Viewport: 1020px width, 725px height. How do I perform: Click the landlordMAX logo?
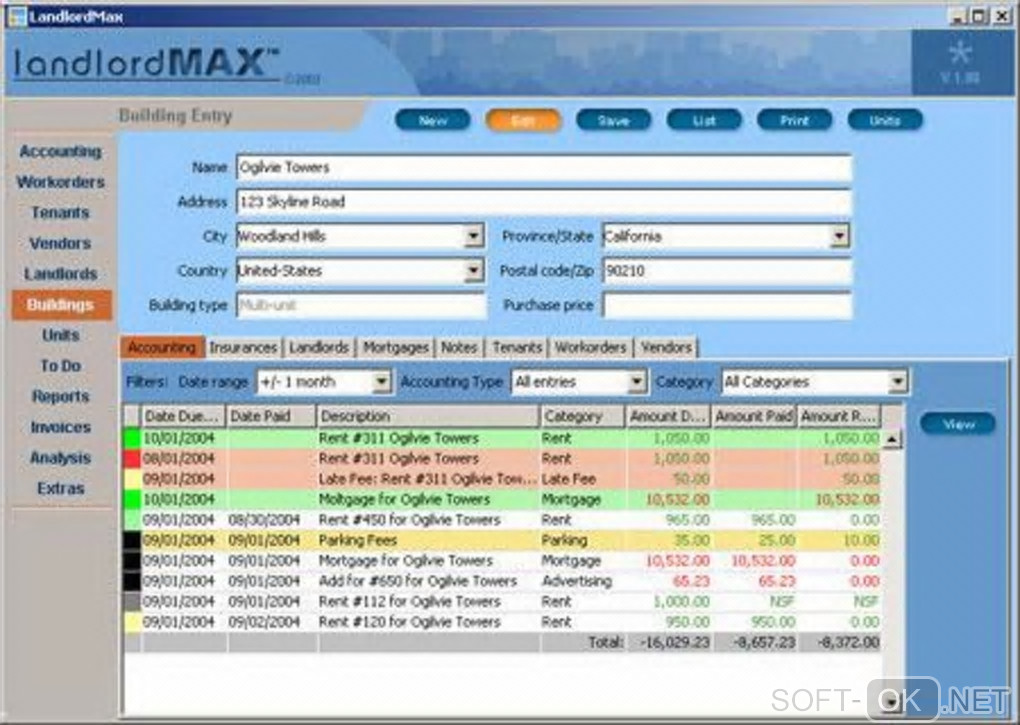(146, 64)
